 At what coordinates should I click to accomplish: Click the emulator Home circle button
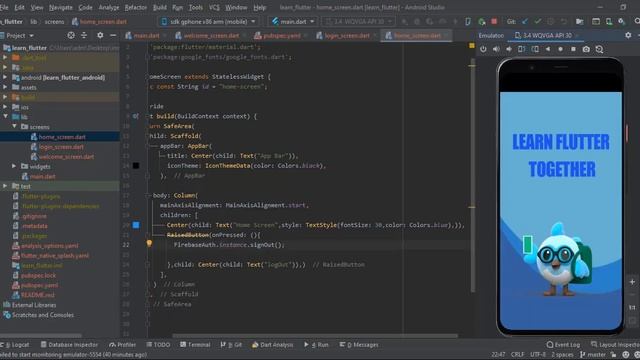click(x=560, y=49)
